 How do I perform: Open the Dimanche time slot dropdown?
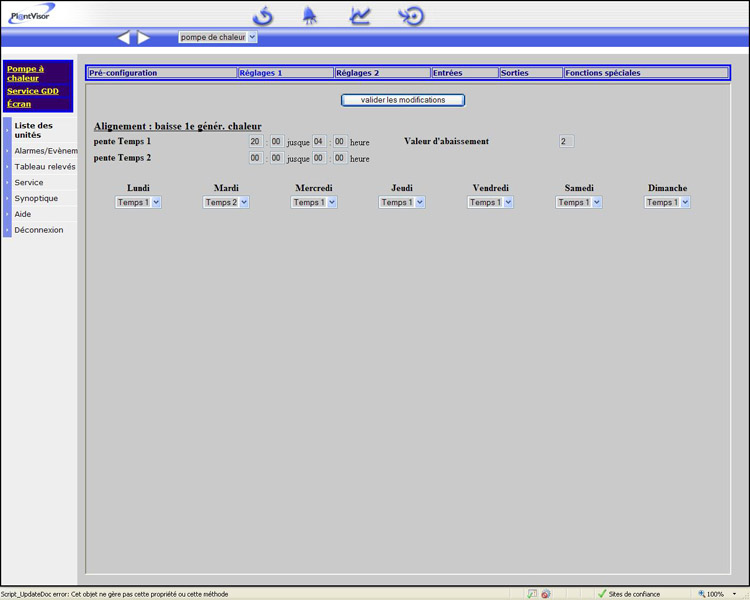point(667,202)
